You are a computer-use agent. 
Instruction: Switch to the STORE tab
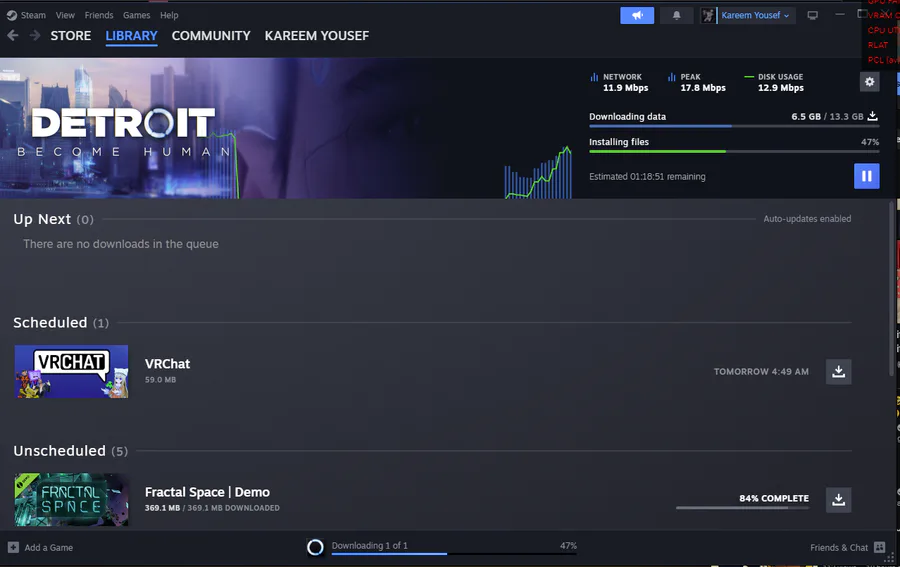click(x=71, y=36)
